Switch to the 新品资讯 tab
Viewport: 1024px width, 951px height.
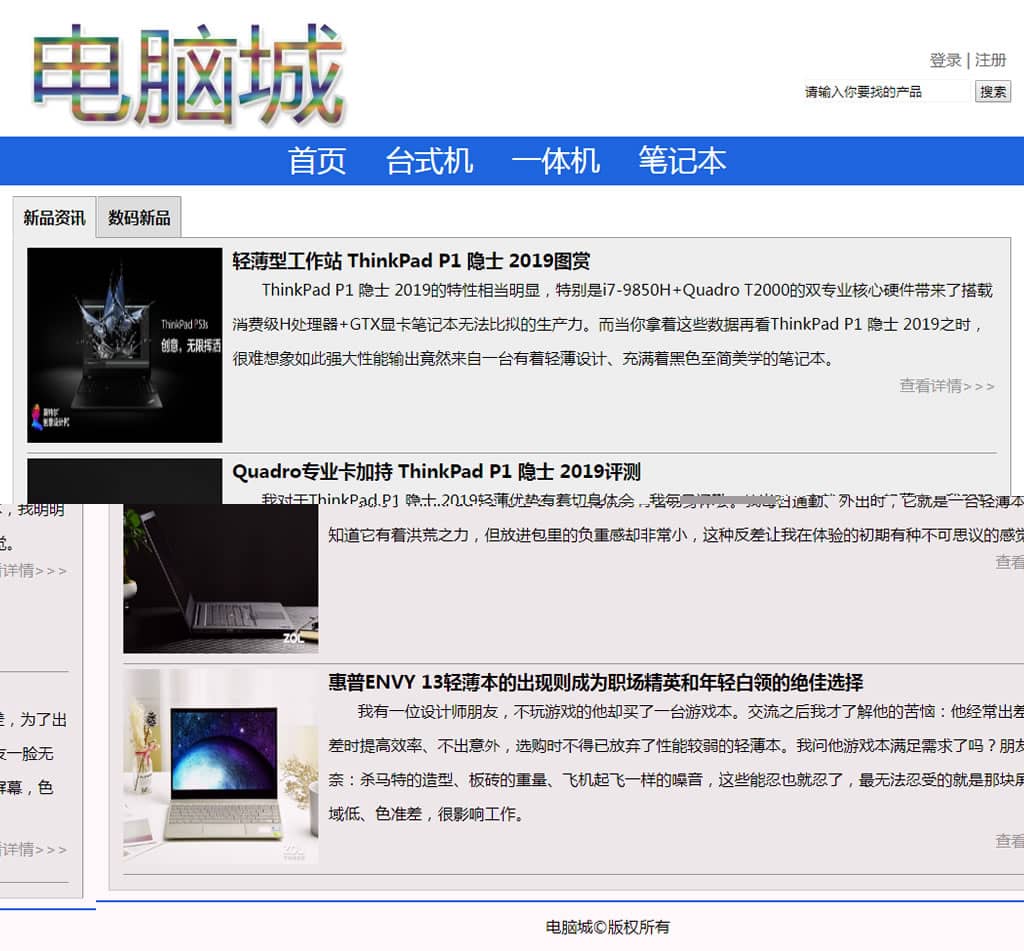tap(55, 218)
